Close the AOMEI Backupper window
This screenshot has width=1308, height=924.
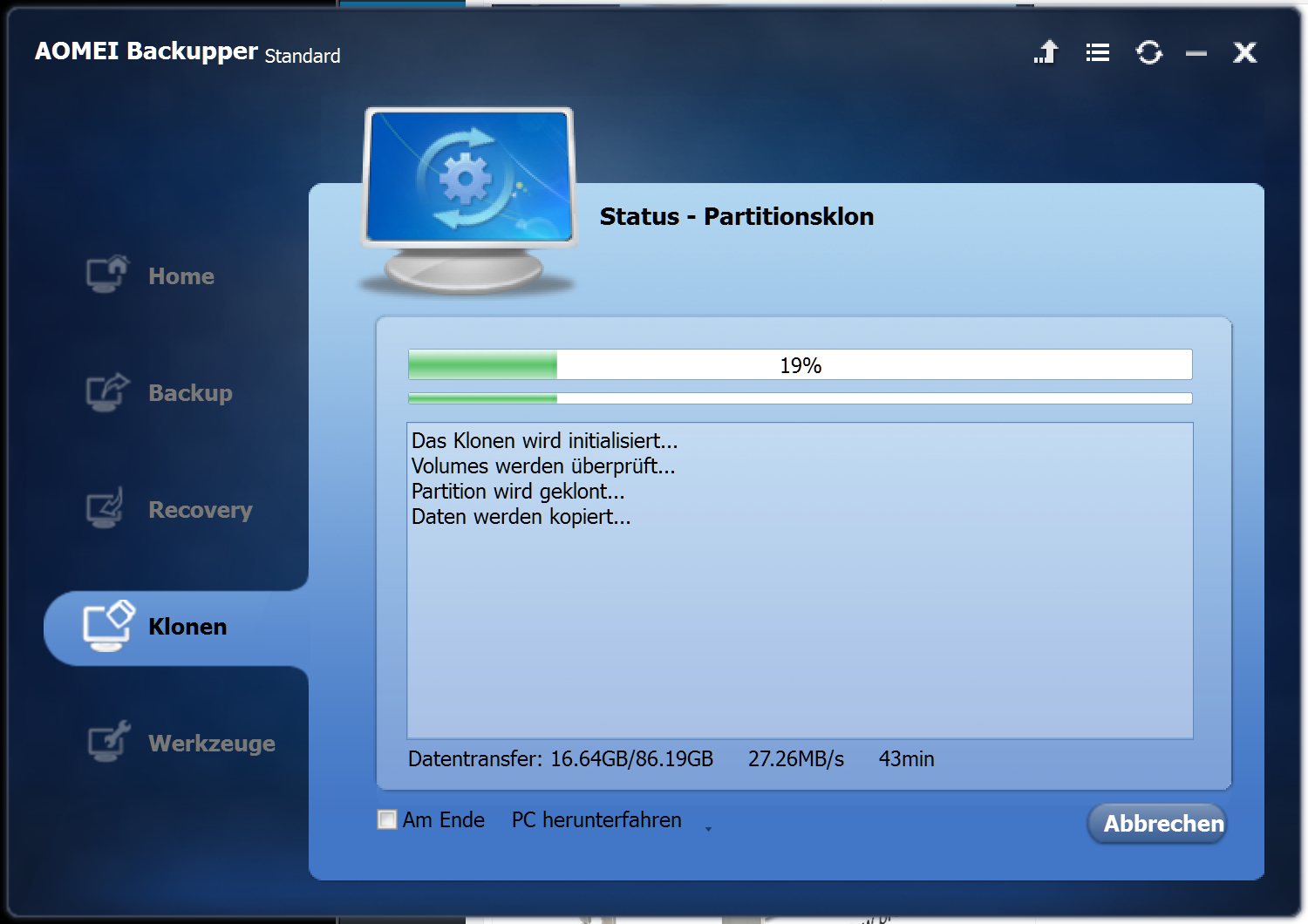coord(1245,52)
